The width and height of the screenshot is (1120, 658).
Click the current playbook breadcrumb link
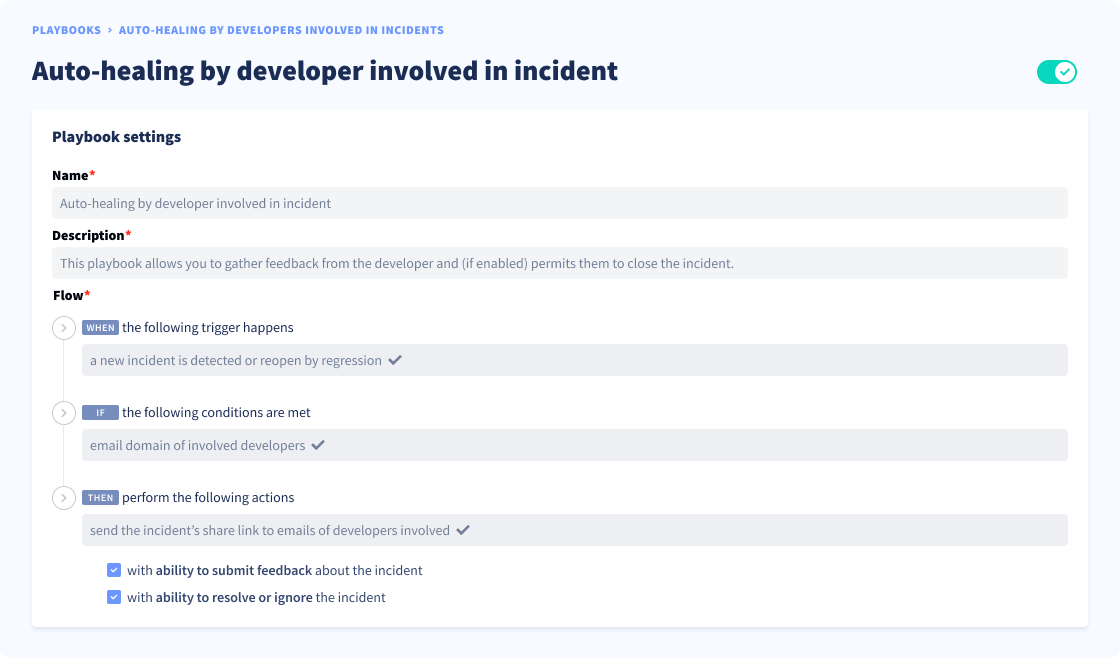(281, 30)
